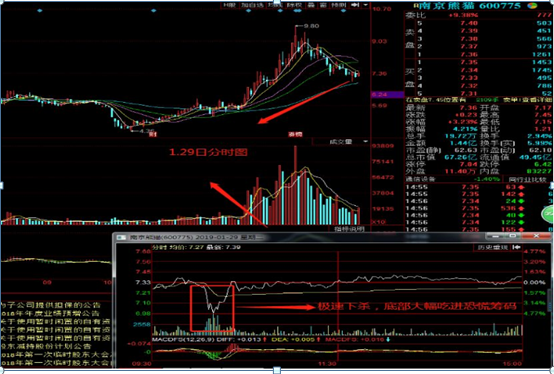
Task: Click the window icon in the intraday title bar
Action: 121,237
